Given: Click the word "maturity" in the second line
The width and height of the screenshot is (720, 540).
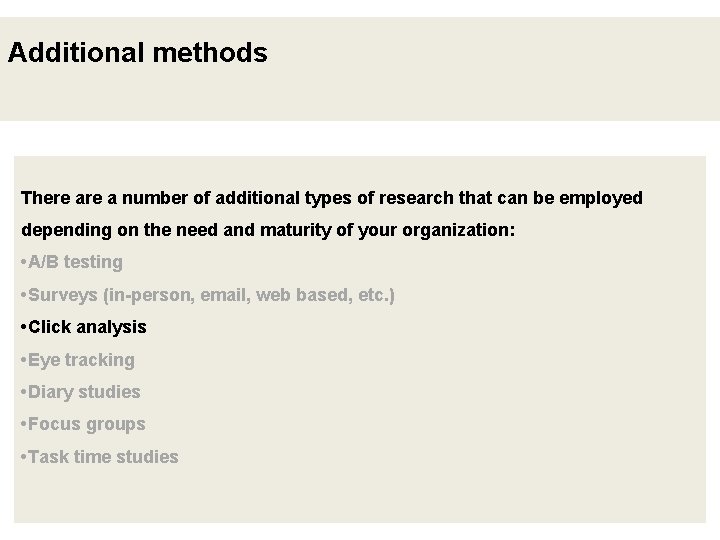Looking at the screenshot, I should 296,231.
